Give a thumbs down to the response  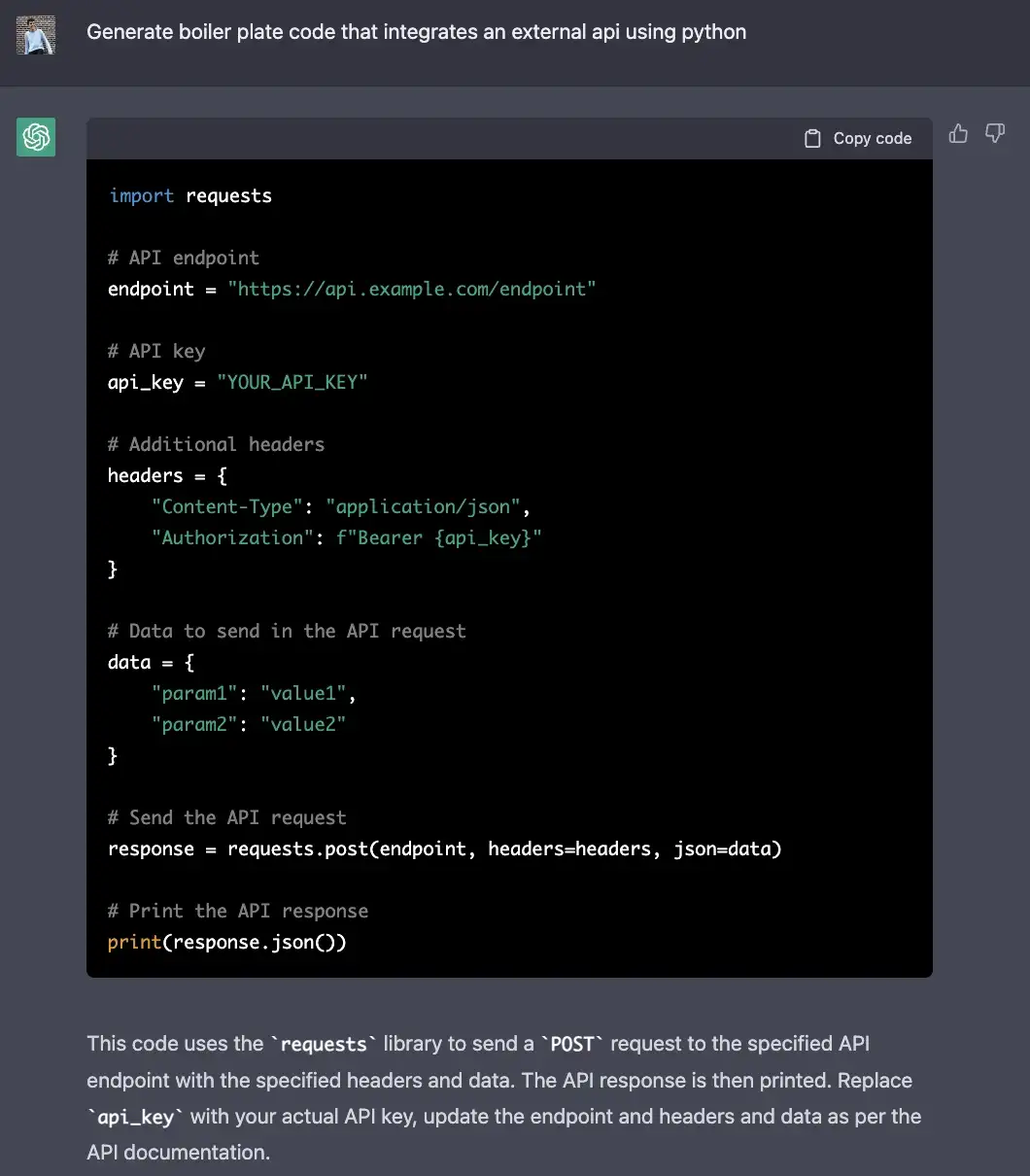995,133
